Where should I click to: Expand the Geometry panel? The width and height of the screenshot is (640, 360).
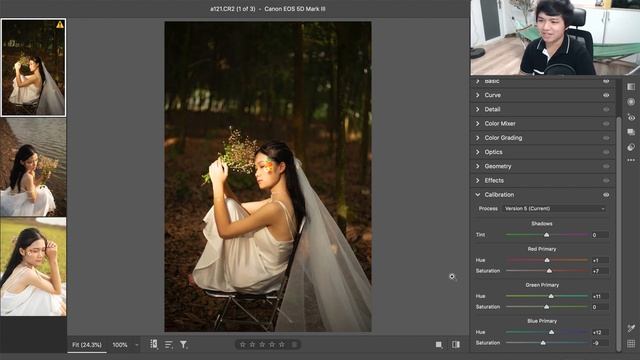click(478, 166)
